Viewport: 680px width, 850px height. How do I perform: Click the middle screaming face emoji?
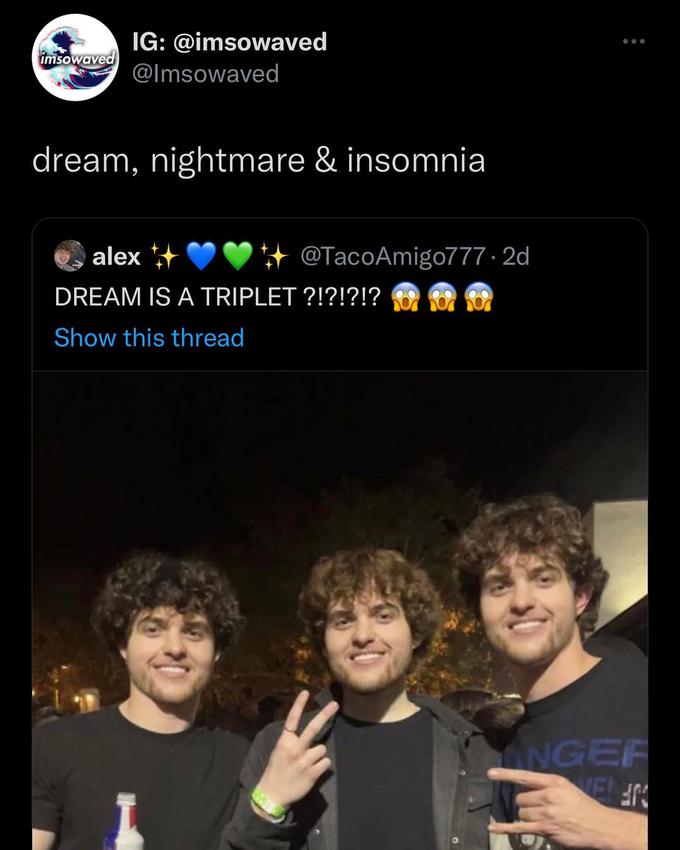pos(442,297)
